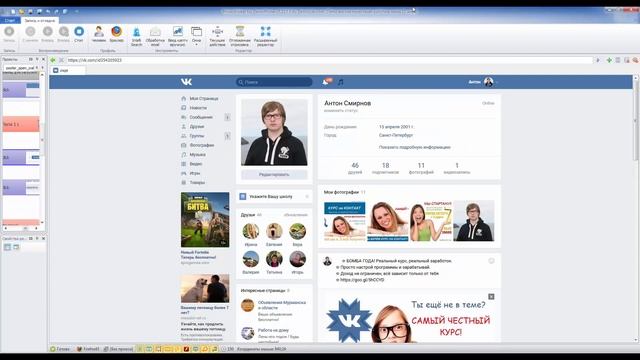Click the second properties view icon
The height and width of the screenshot is (360, 640).
[x=16, y=247]
